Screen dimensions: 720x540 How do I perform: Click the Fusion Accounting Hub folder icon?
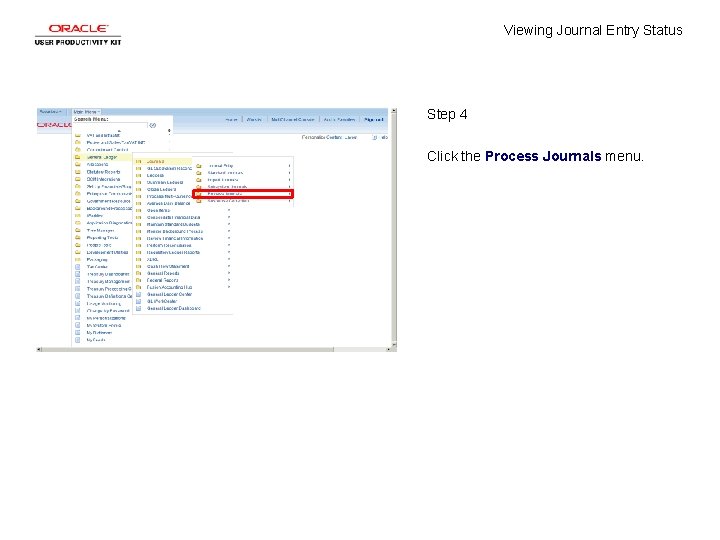(138, 287)
